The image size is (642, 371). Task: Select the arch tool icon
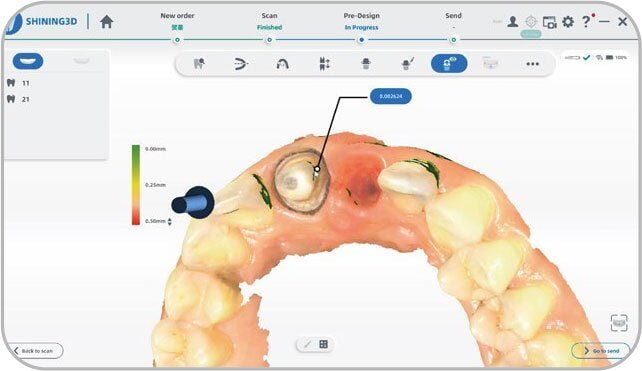(x=283, y=64)
